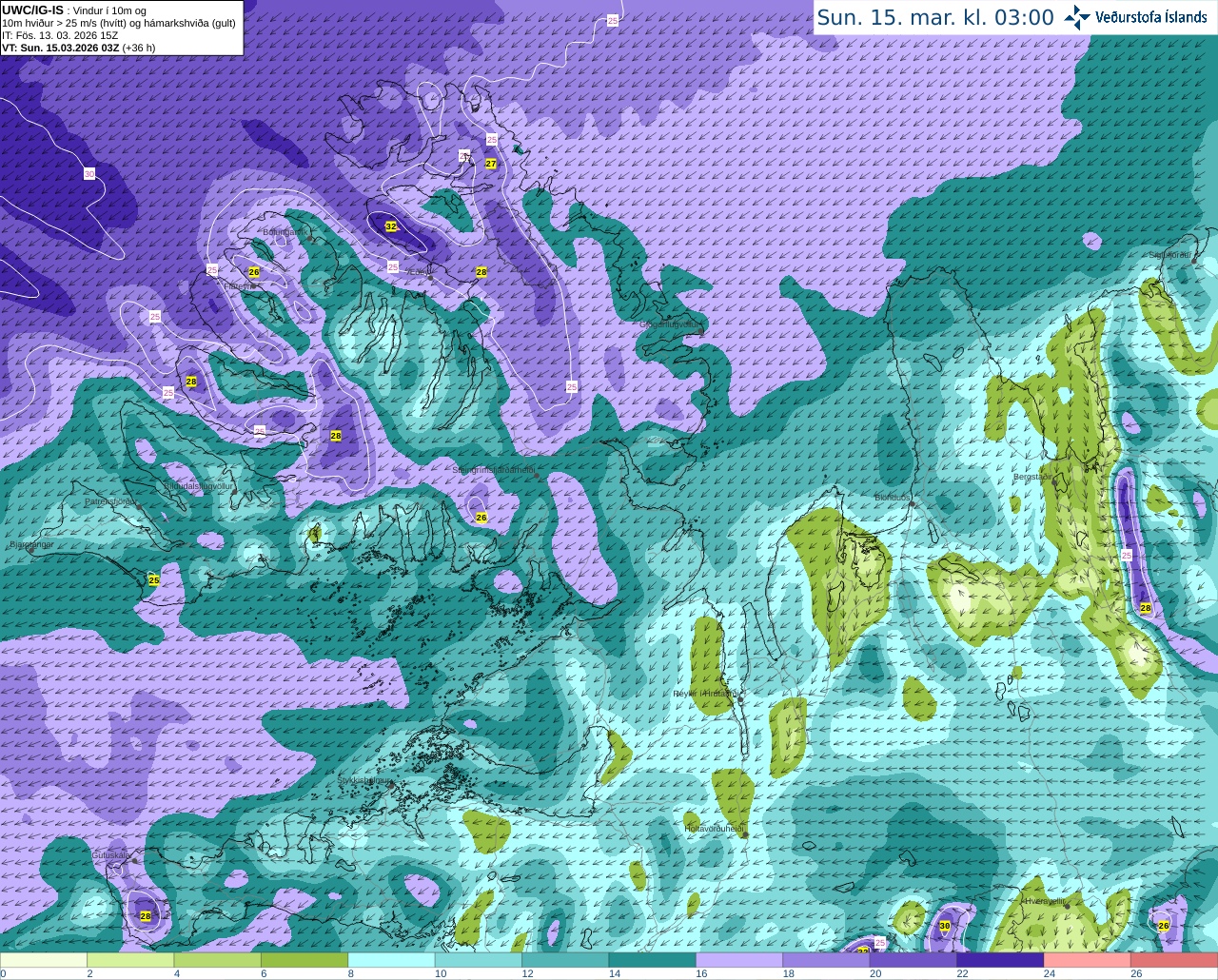Click the VT: Sun. 15.03.2026 03Z line
1218x980 pixels.
point(78,48)
